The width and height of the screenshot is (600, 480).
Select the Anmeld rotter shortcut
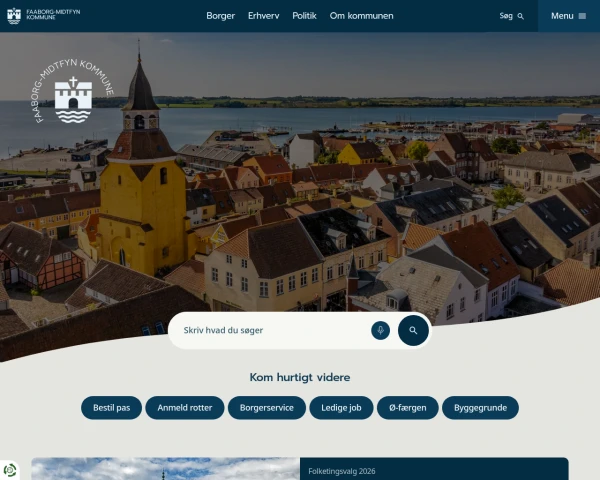pyautogui.click(x=184, y=408)
